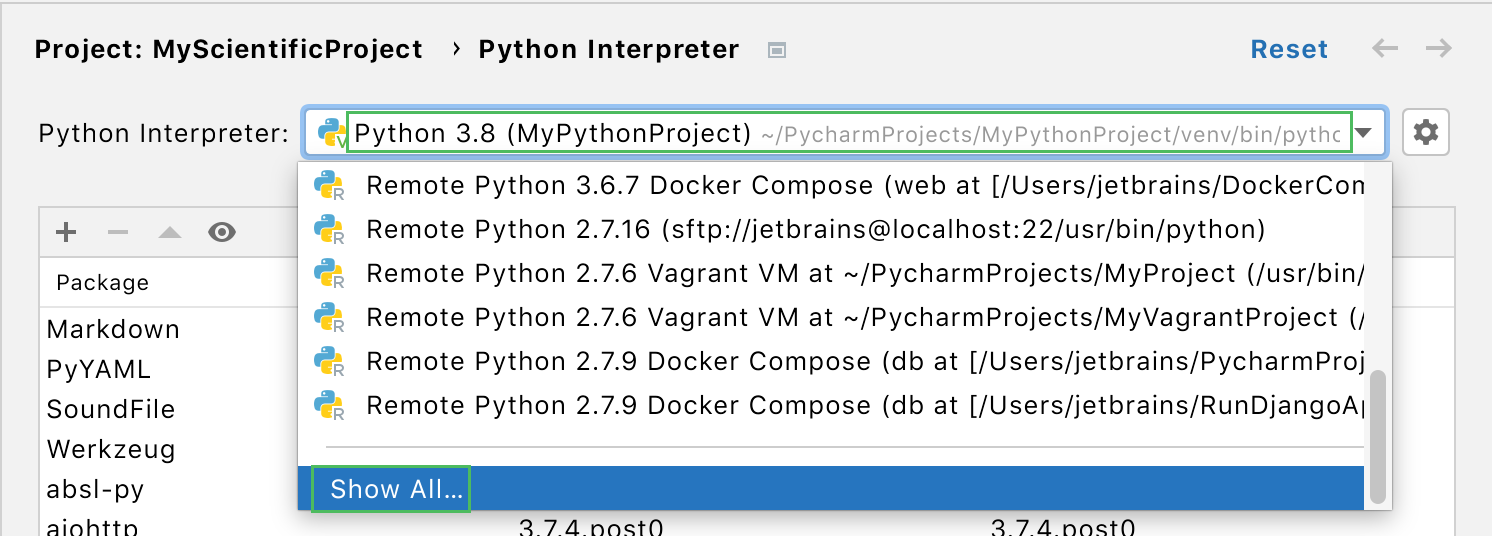Choose Remote Python 2.7.16 sftp interpreter
The width and height of the screenshot is (1492, 536).
(x=815, y=230)
